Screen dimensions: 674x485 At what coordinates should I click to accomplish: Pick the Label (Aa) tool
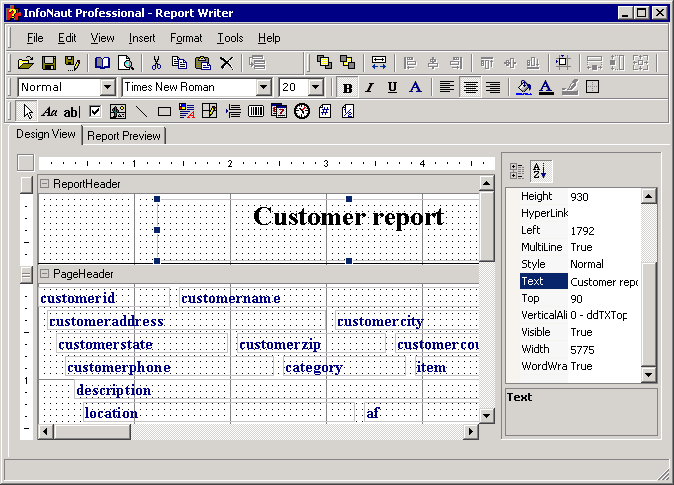tap(49, 112)
